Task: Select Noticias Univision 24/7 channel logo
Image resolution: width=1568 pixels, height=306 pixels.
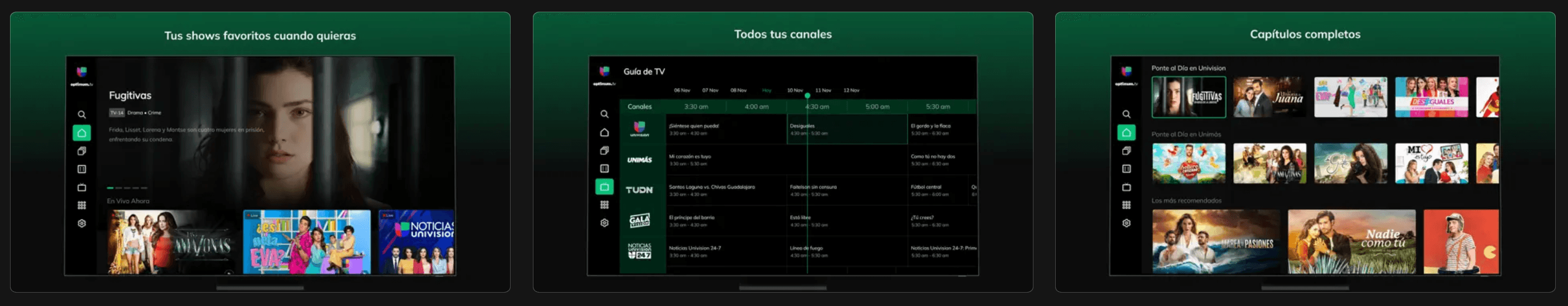Action: click(x=639, y=250)
